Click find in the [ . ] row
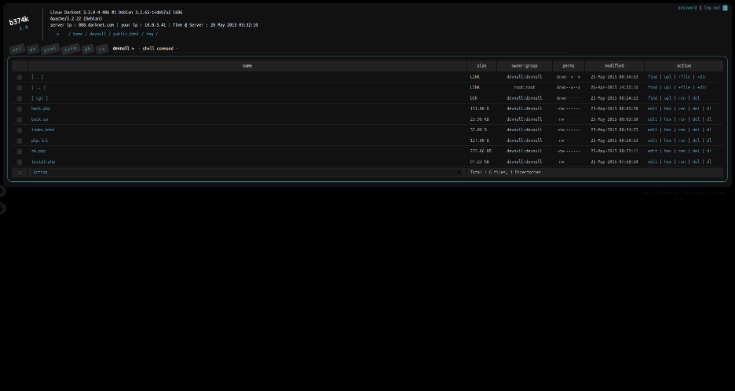Viewport: 735px width, 391px height. [652, 77]
